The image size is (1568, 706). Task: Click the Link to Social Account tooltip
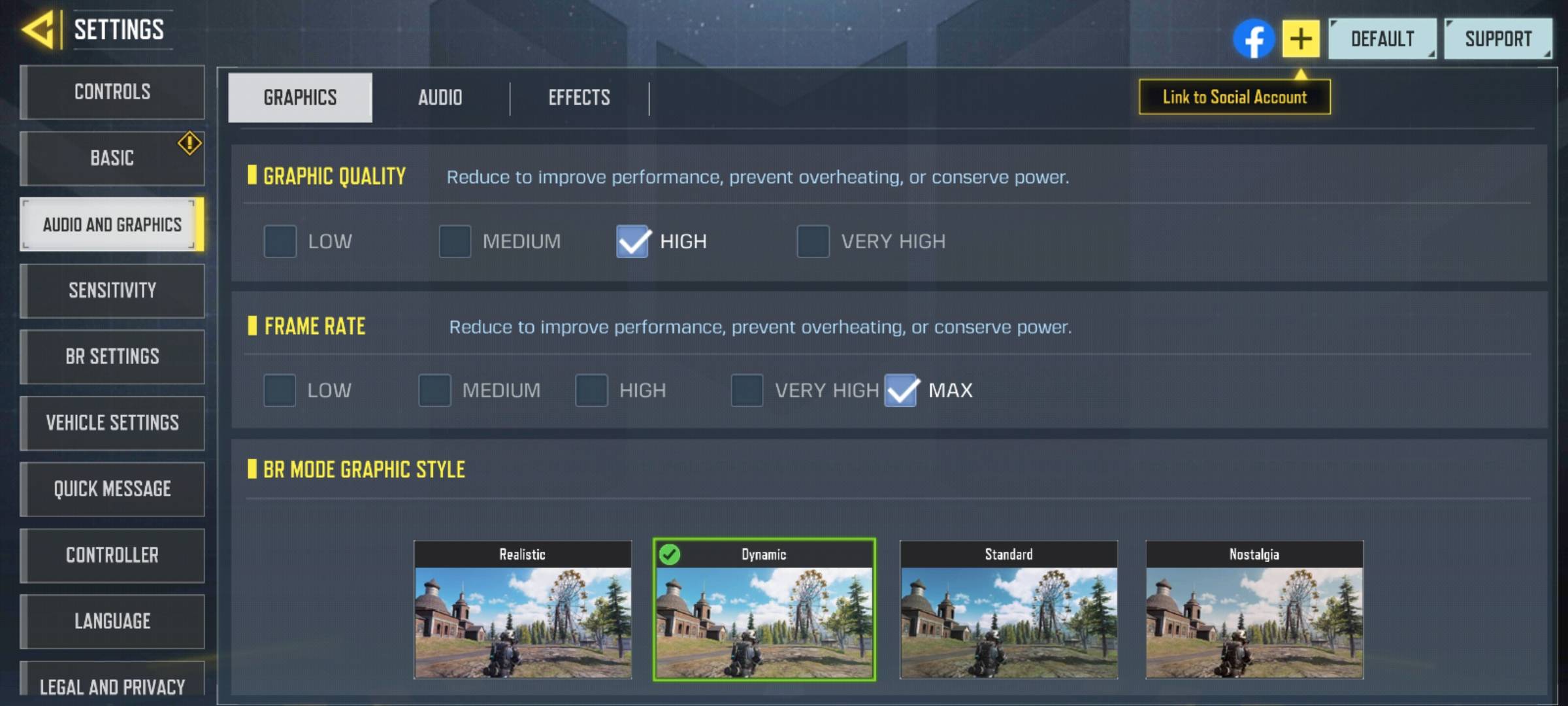[x=1235, y=97]
